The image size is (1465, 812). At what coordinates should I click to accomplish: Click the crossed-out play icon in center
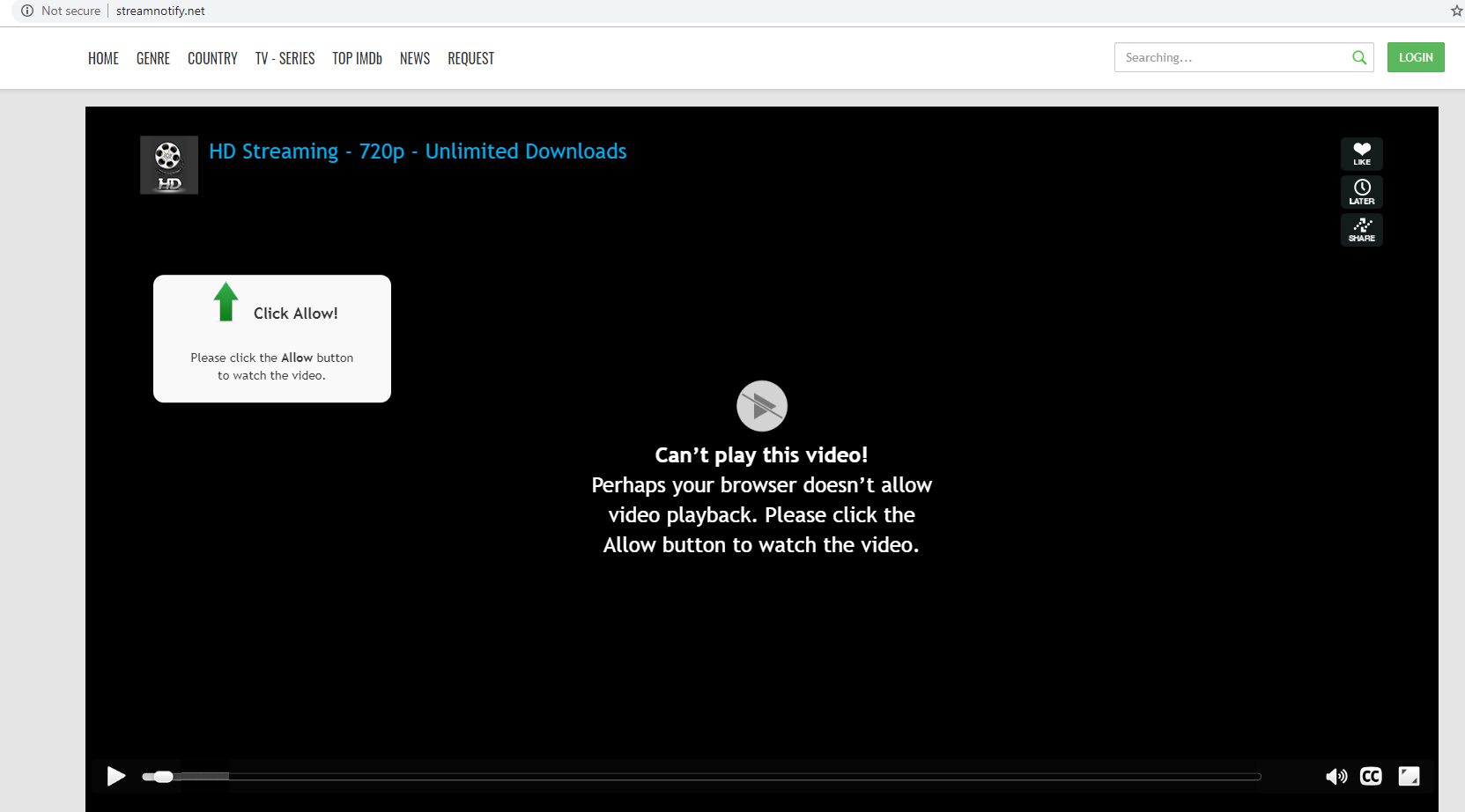point(761,406)
